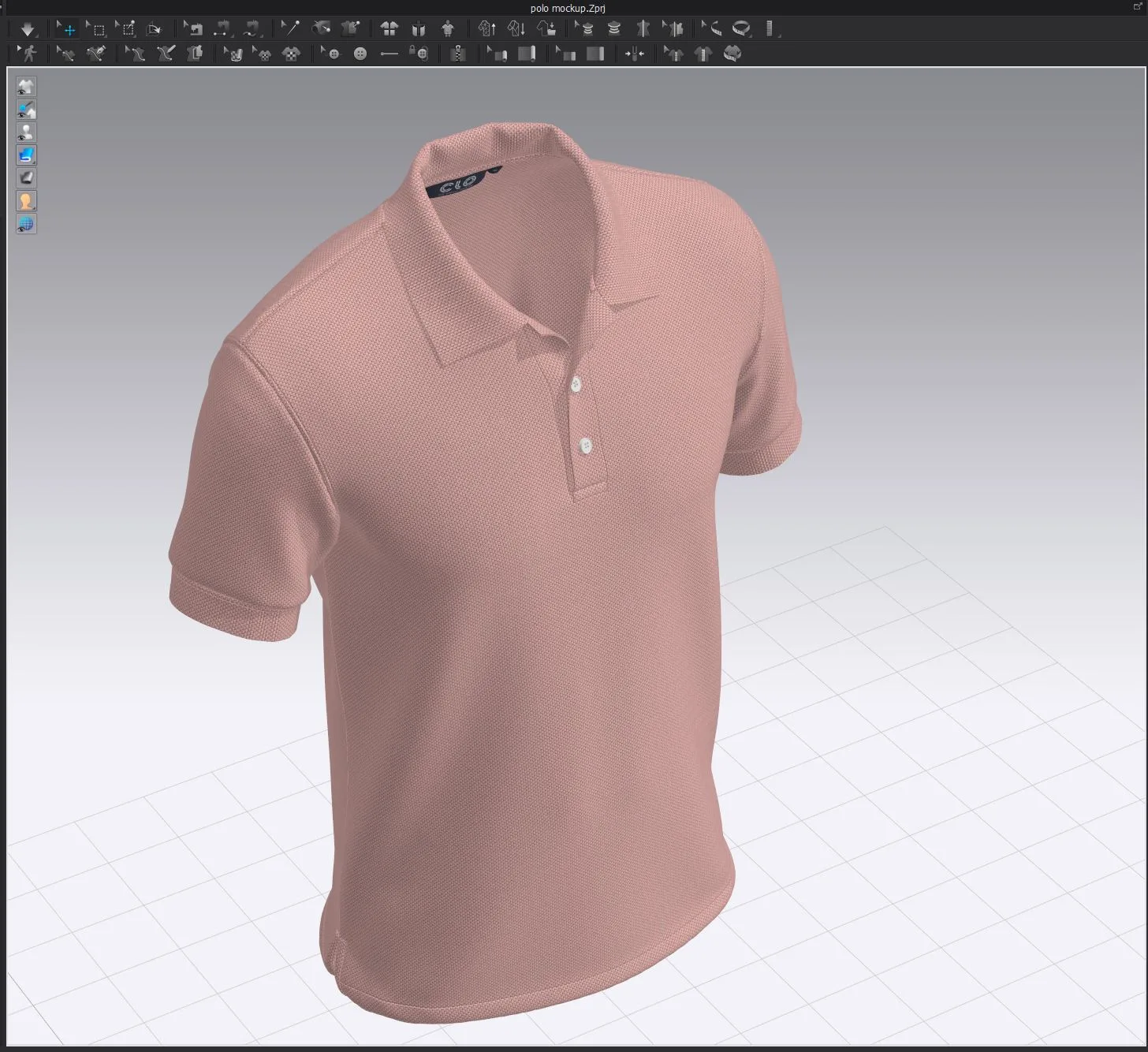This screenshot has height=1052, width=1148.
Task: Click the small avatar-with-garment arrangement icon
Action: (x=448, y=29)
